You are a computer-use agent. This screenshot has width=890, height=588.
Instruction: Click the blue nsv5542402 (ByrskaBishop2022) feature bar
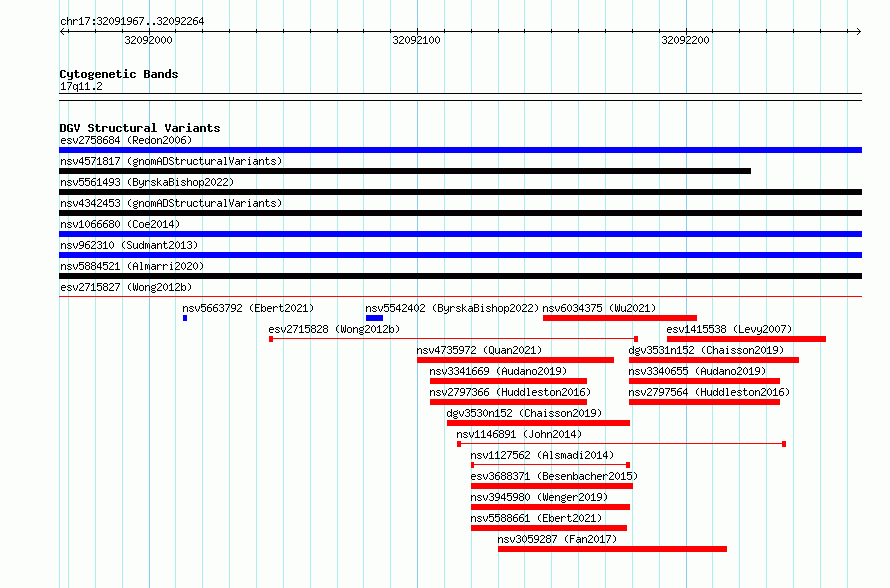[x=375, y=318]
